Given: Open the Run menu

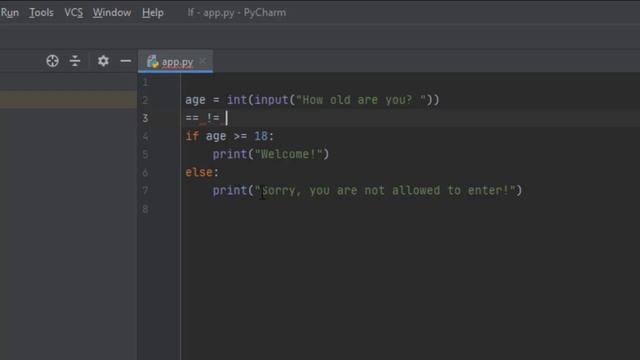Looking at the screenshot, I should click(x=9, y=13).
